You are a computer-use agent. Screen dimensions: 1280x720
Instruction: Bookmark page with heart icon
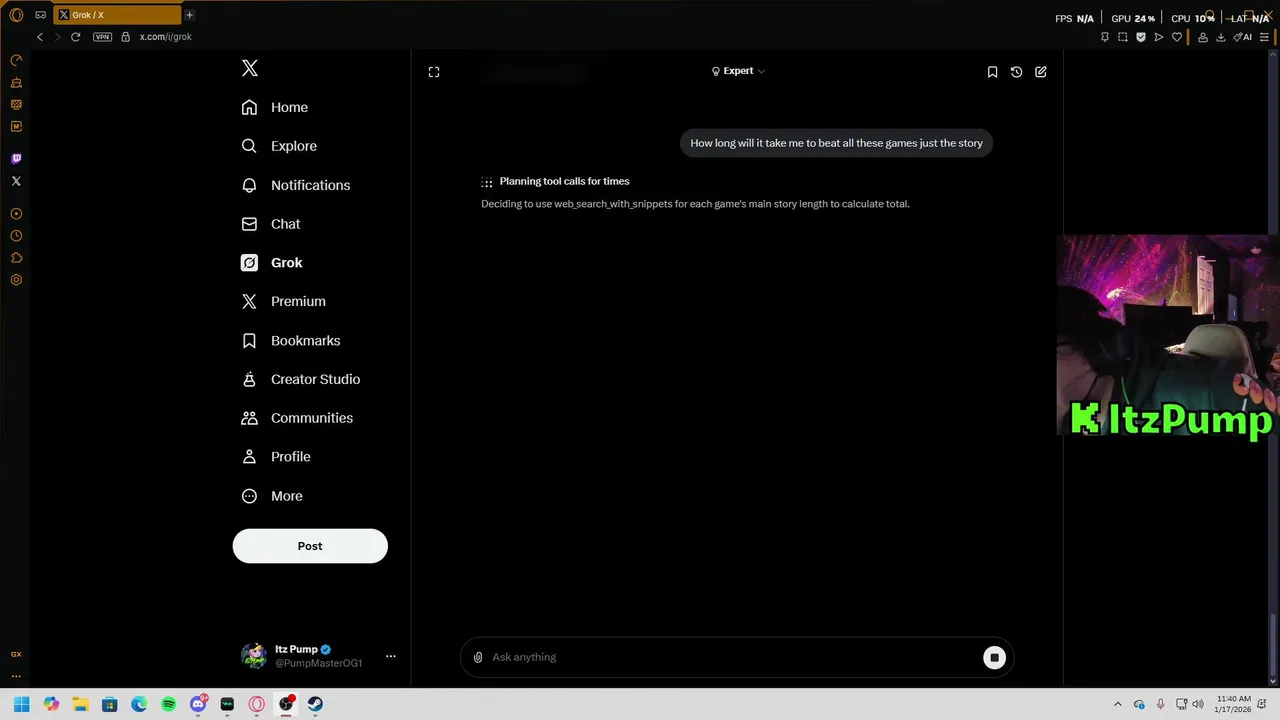(x=1177, y=37)
